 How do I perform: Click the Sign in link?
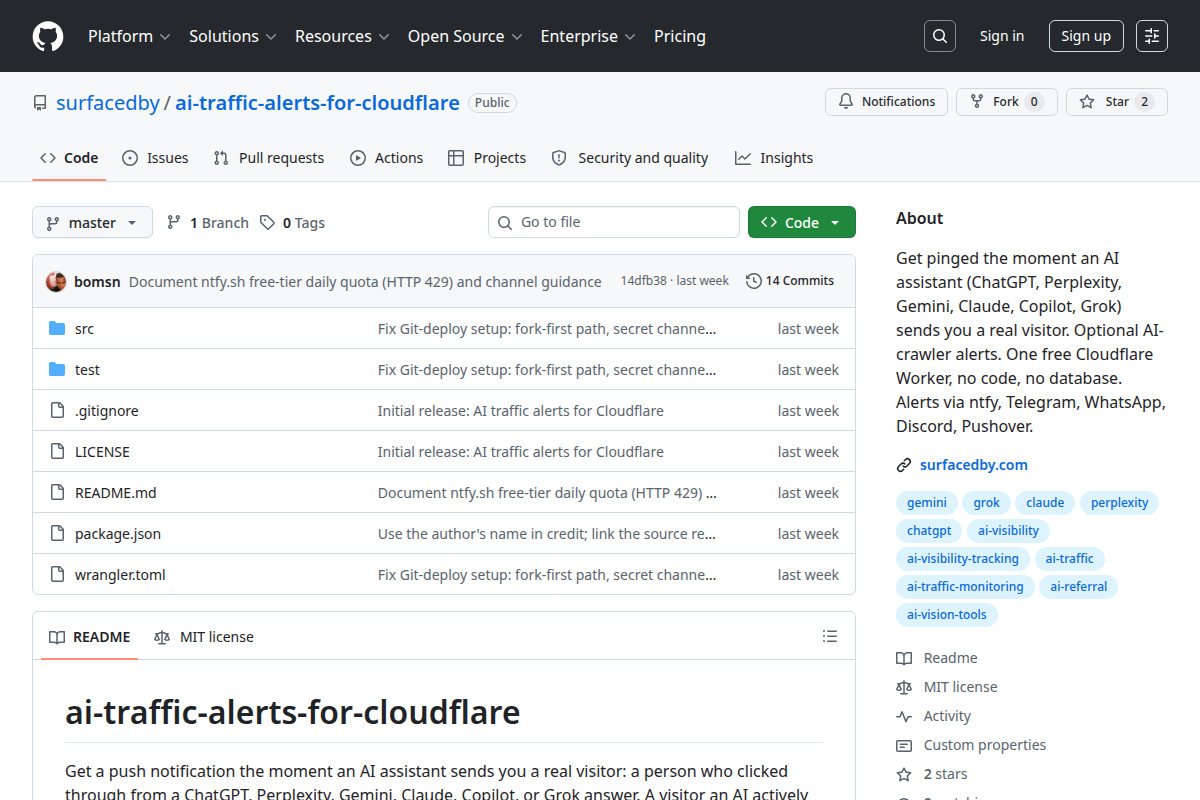(x=1002, y=36)
